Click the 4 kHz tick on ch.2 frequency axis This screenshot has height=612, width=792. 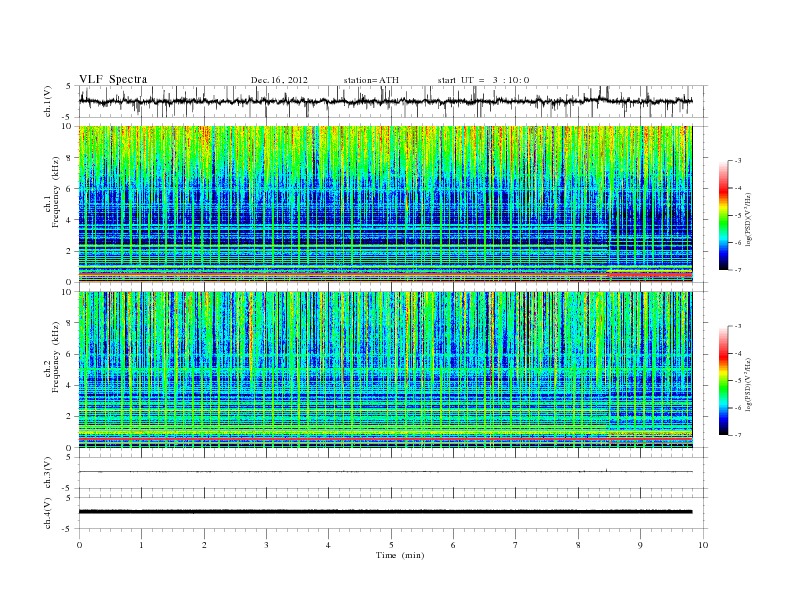(x=70, y=386)
